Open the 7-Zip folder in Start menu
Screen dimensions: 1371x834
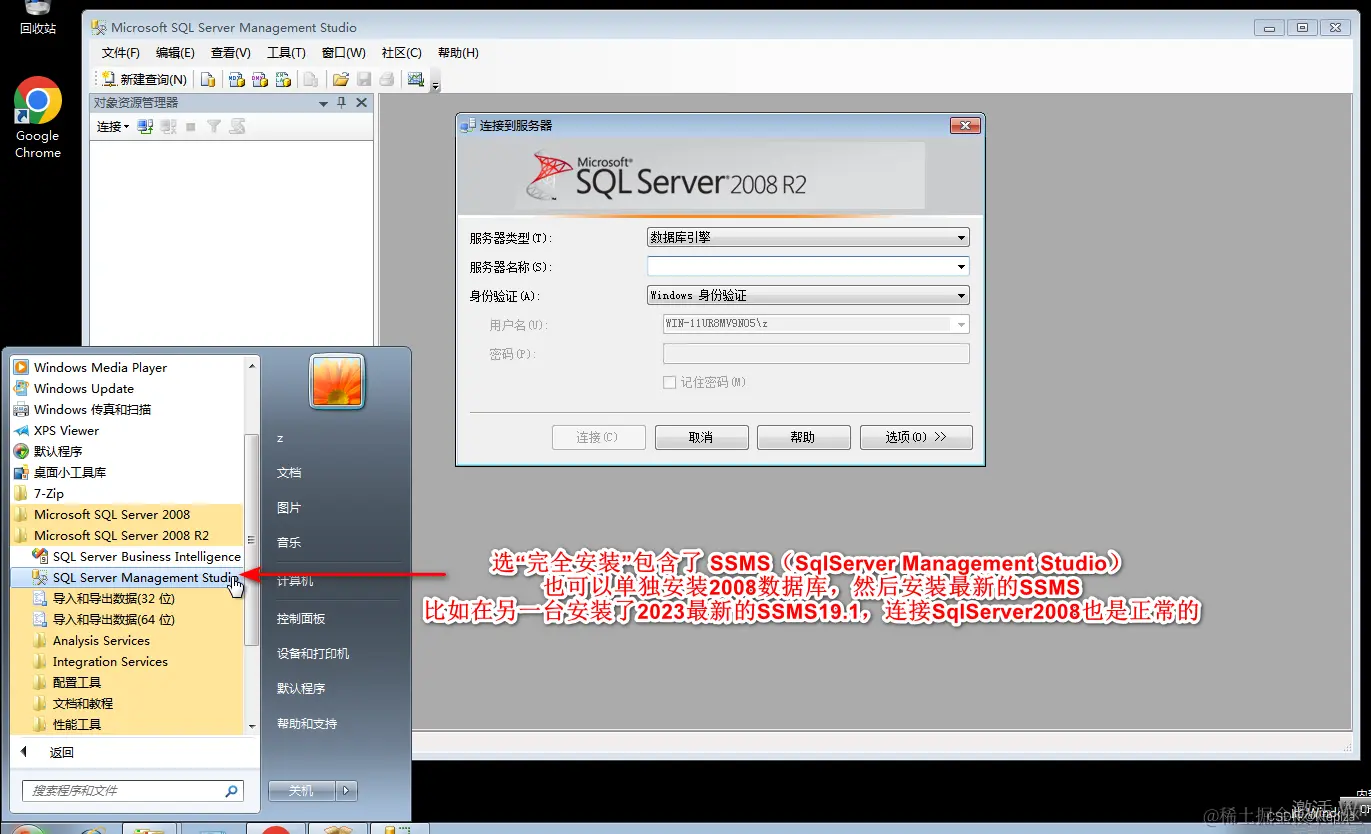[x=126, y=494]
